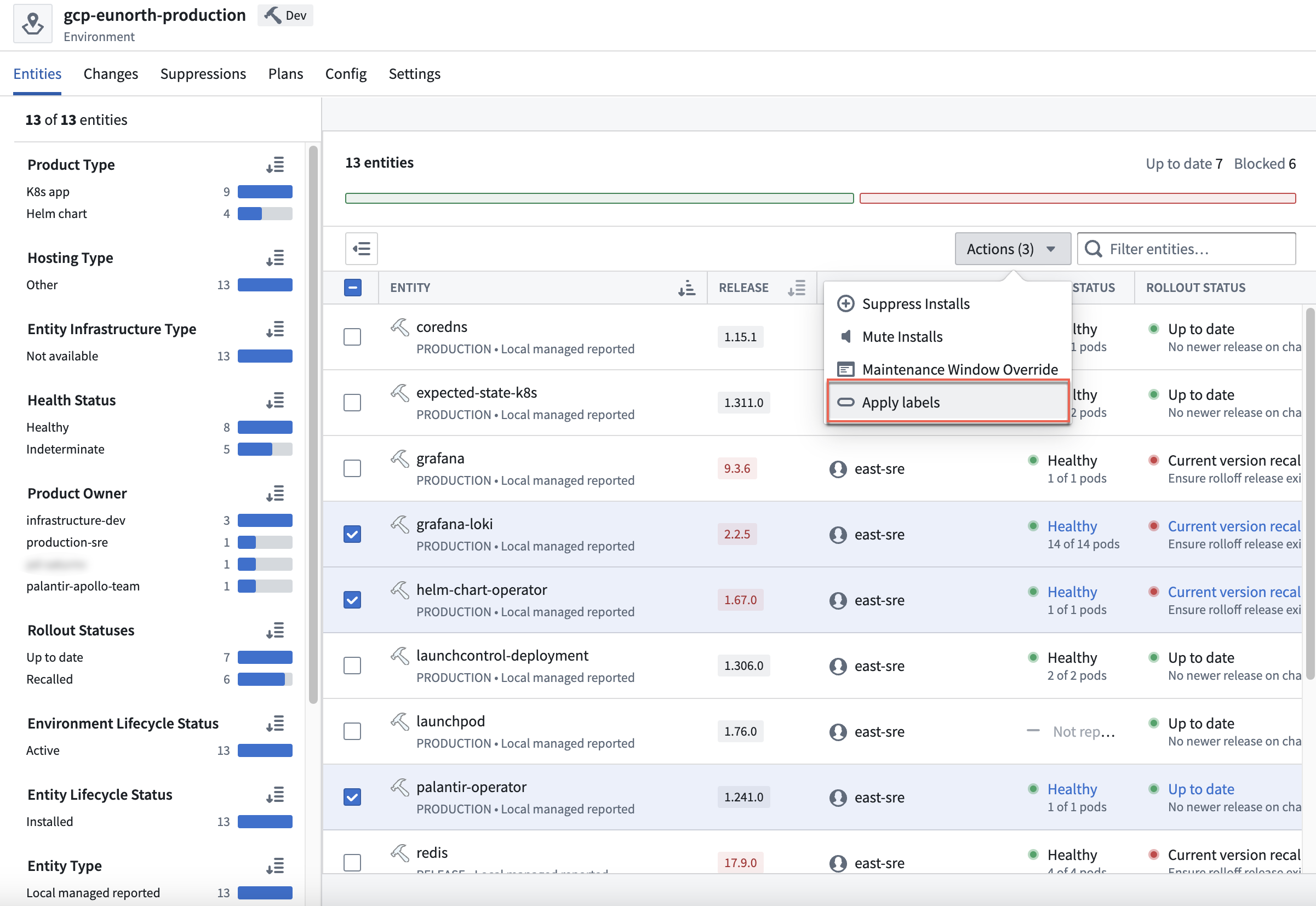The width and height of the screenshot is (1316, 906).
Task: Open the Suppressions tab
Action: tap(203, 74)
